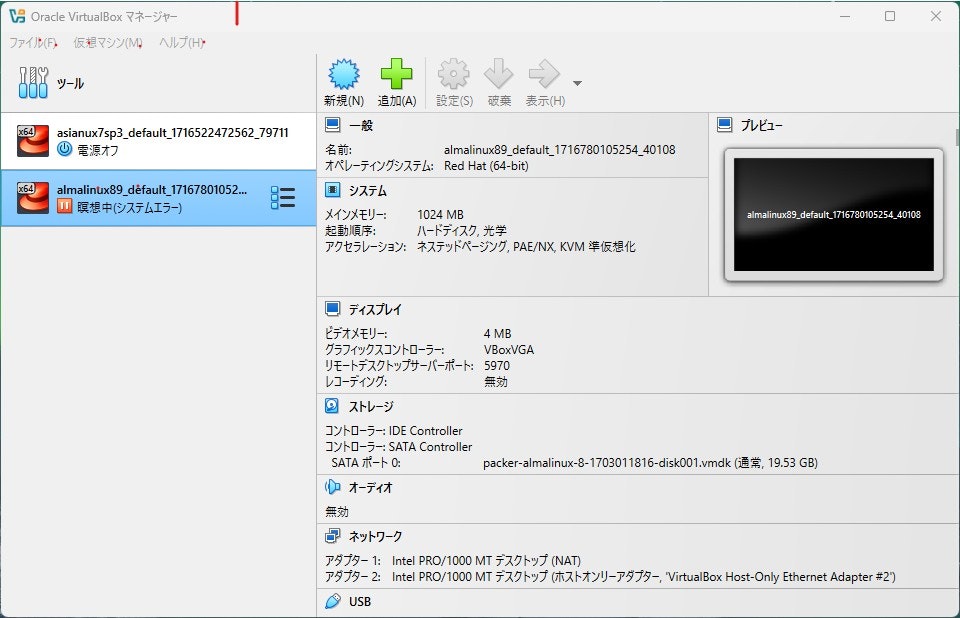Click the ストレージ section disk icon

[330, 406]
